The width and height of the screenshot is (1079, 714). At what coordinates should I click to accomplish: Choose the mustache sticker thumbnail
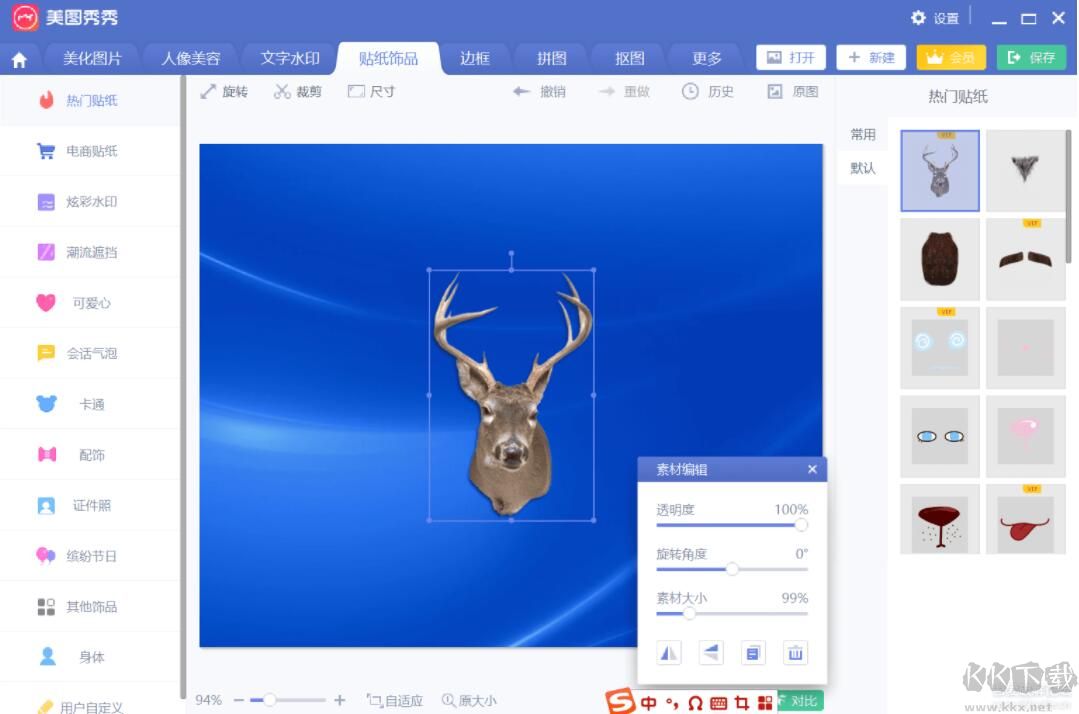coord(1025,259)
